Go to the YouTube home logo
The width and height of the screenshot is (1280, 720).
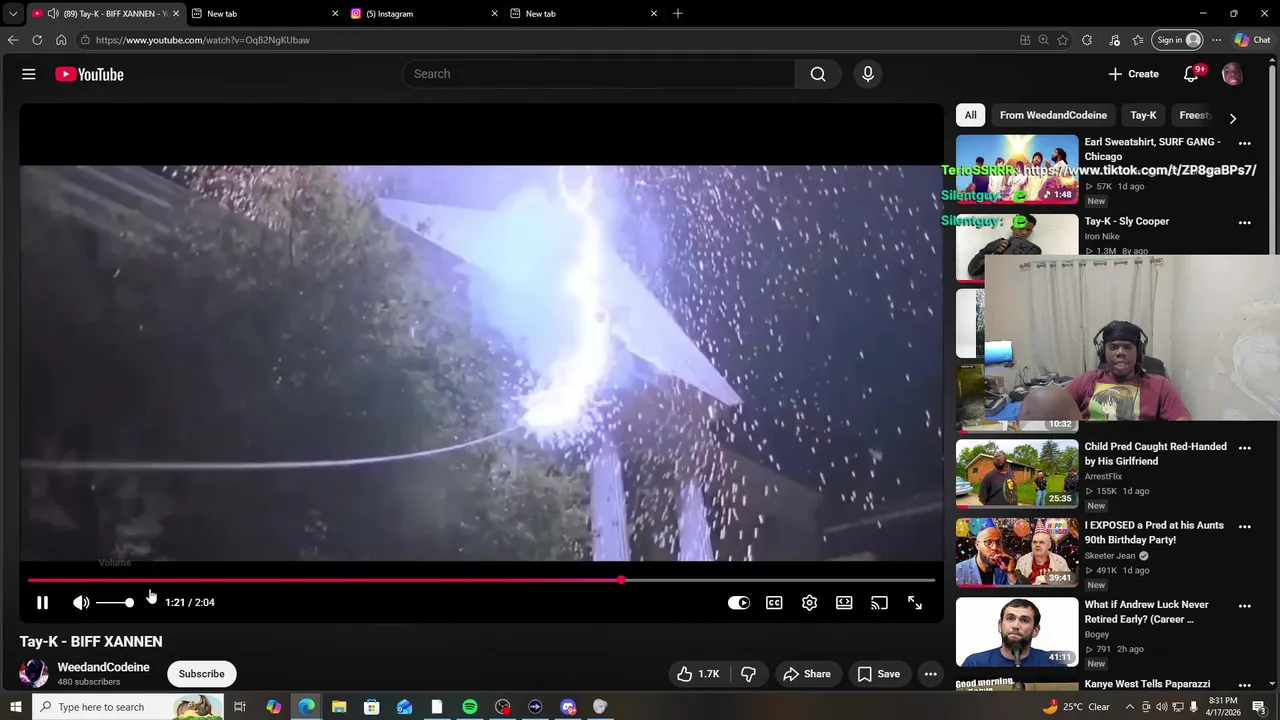click(89, 74)
